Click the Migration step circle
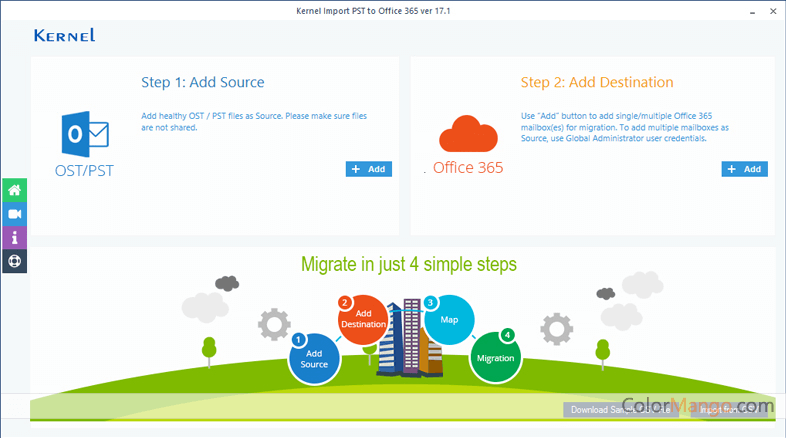 [495, 357]
